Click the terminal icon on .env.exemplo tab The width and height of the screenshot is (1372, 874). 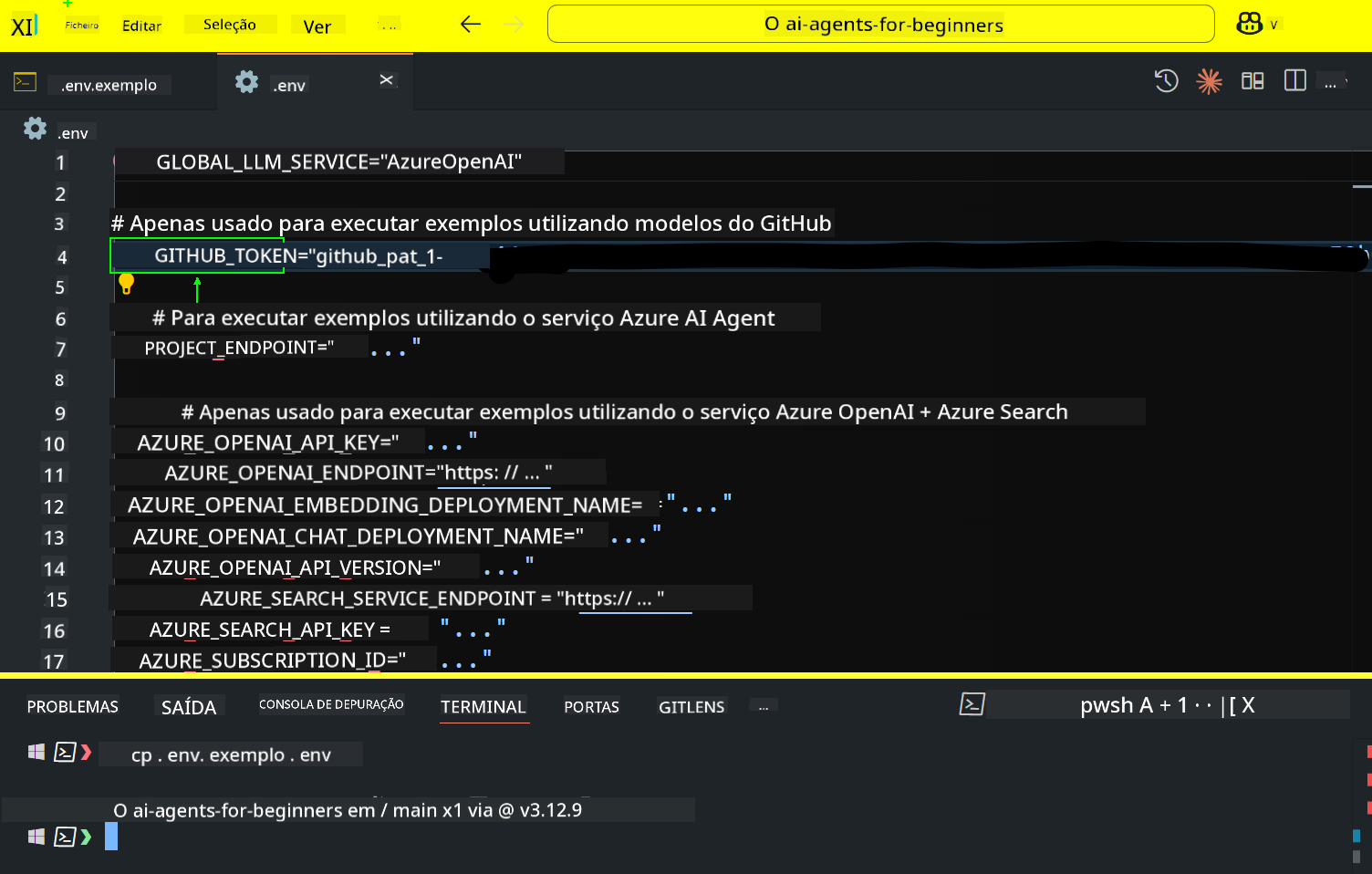25,82
